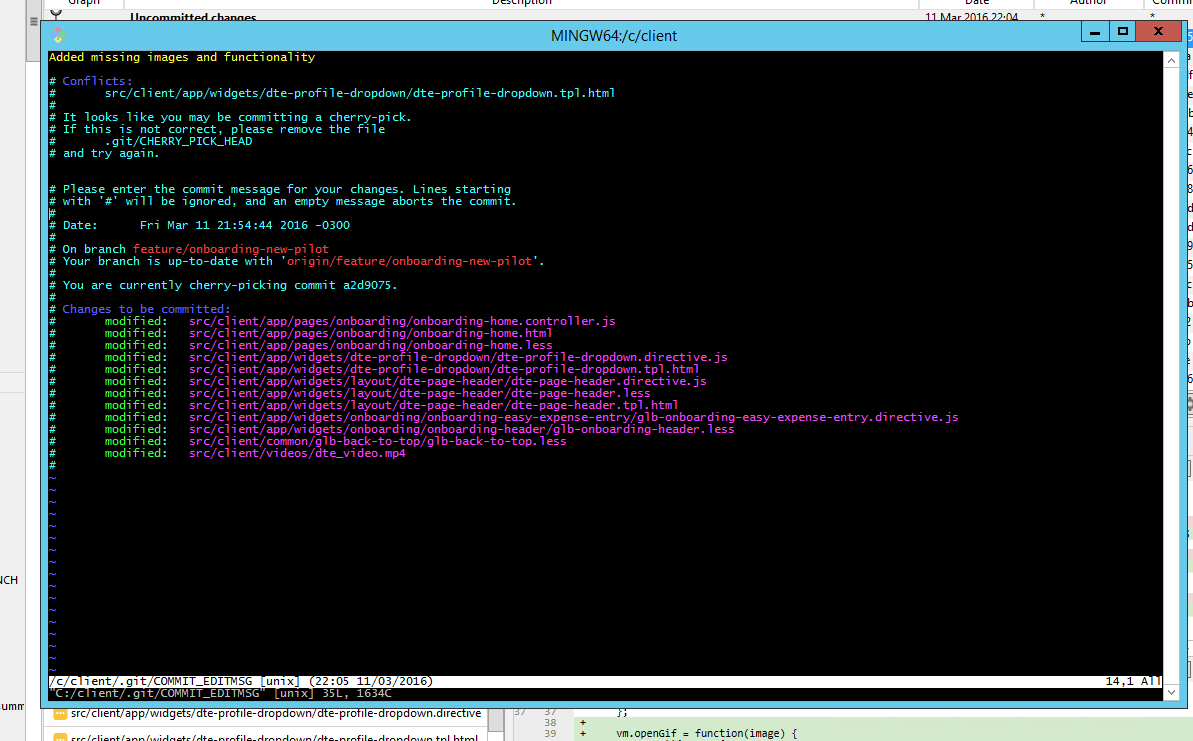This screenshot has width=1193, height=741.
Task: Click modified file glb-onboarding-easy-expense-entry.directive.js
Action: tap(574, 417)
